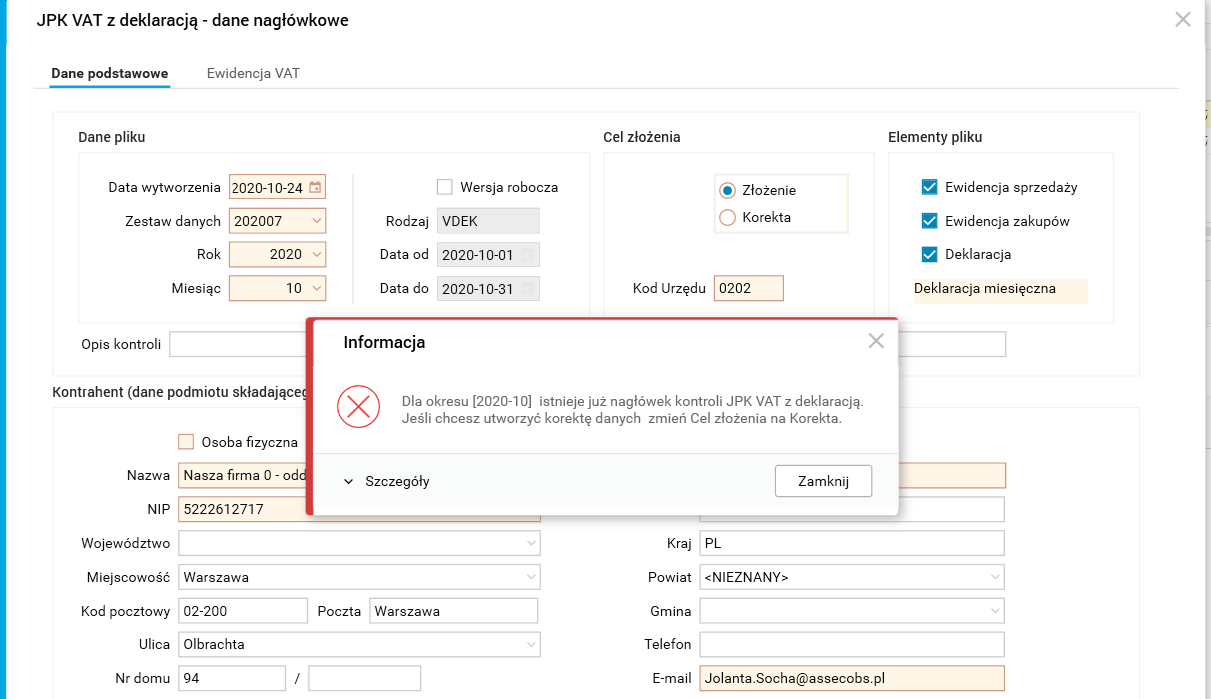The height and width of the screenshot is (699, 1211).
Task: Toggle the Ewidencja zakupów checkbox
Action: [930, 221]
